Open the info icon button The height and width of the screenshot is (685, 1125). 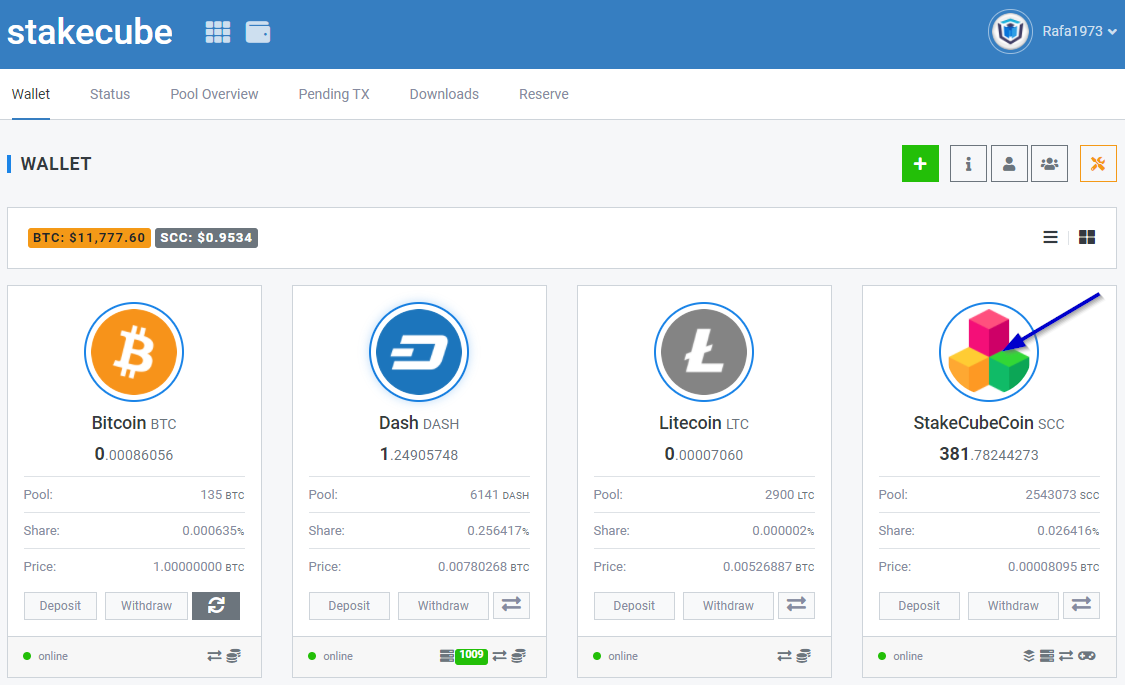click(x=968, y=164)
